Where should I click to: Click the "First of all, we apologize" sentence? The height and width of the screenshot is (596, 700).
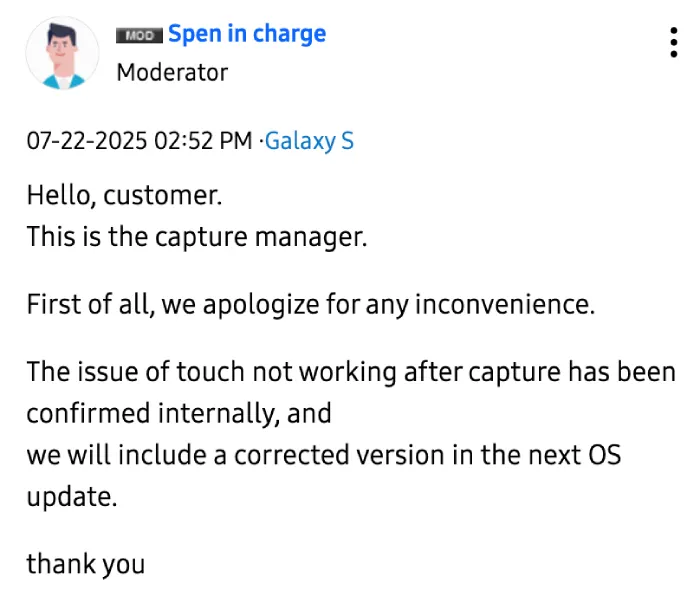pyautogui.click(x=311, y=304)
